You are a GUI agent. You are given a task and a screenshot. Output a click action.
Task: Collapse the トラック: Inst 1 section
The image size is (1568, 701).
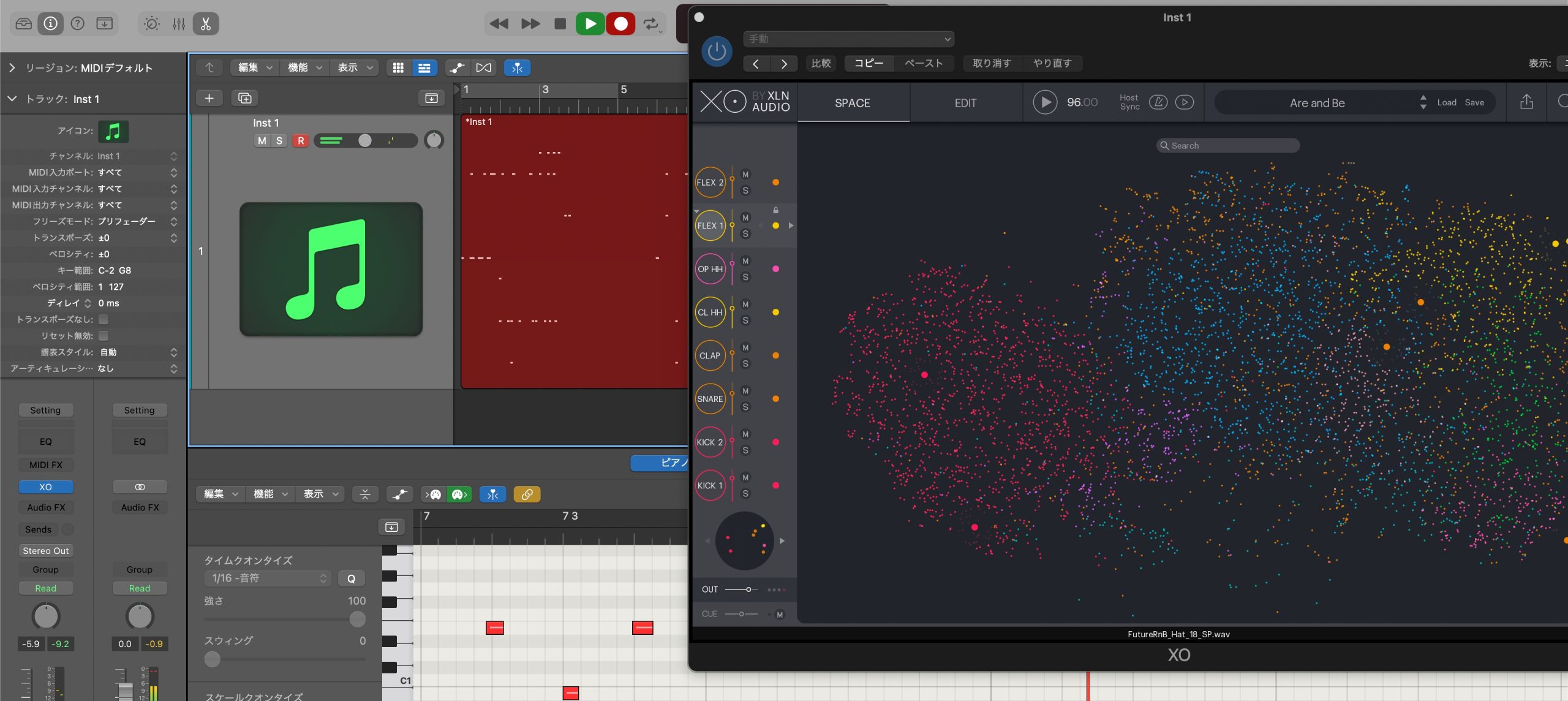point(12,99)
